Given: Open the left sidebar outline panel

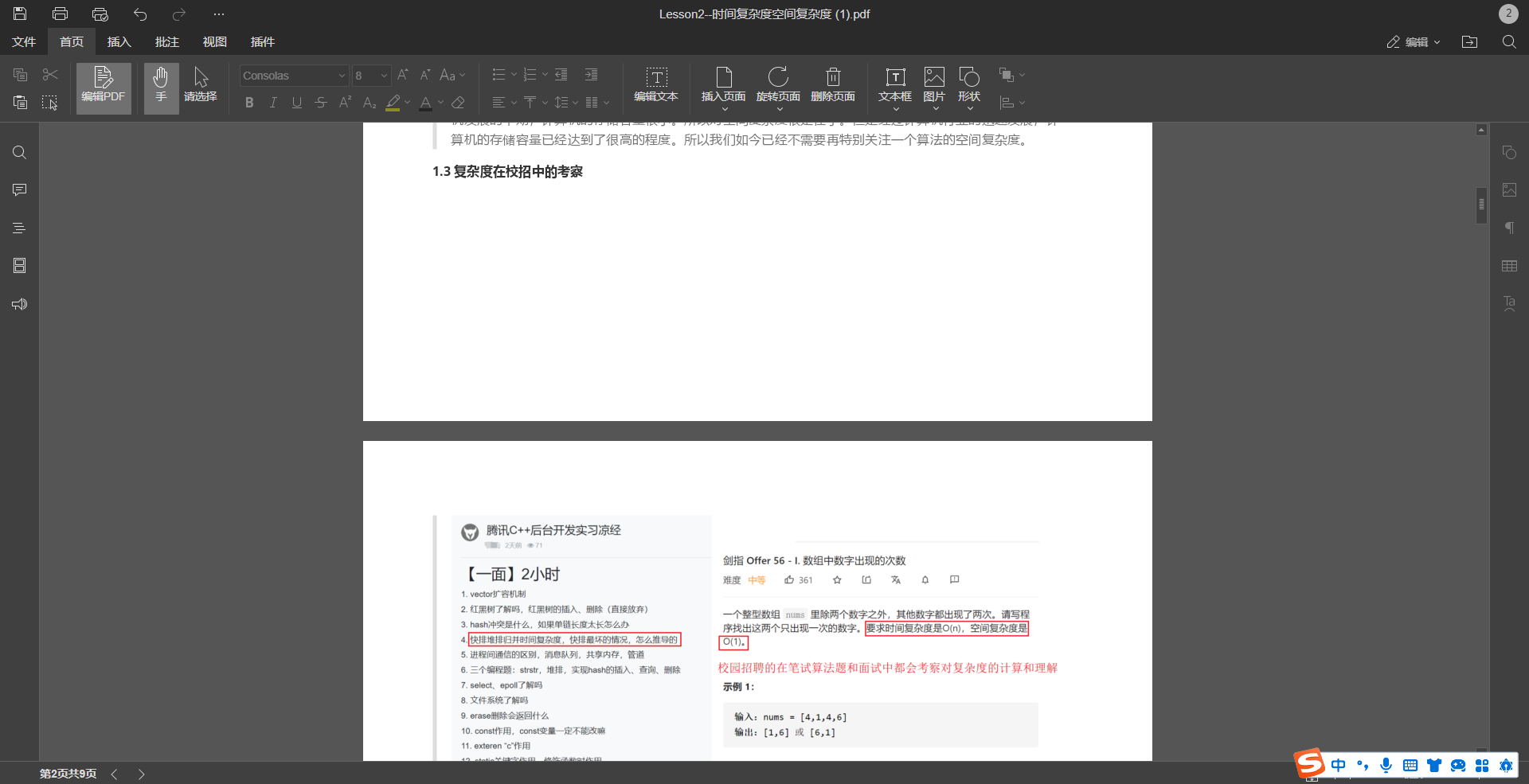Looking at the screenshot, I should tap(20, 228).
